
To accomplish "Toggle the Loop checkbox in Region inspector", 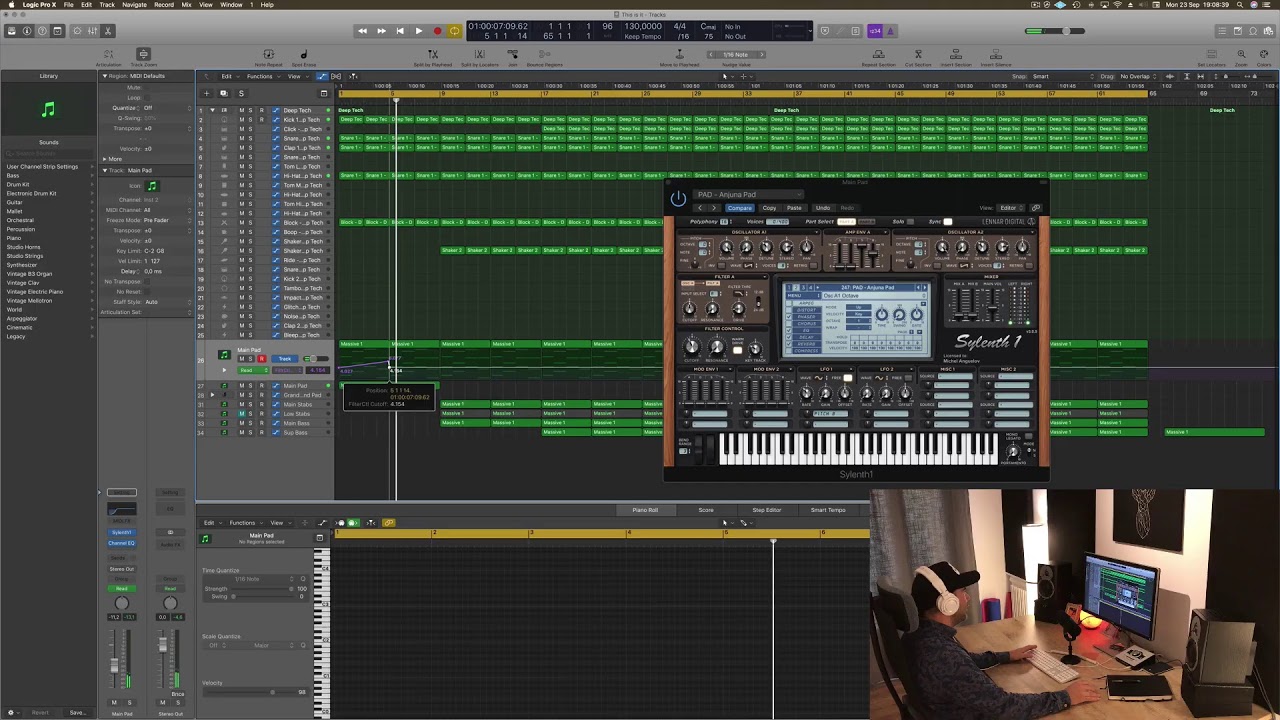I will pyautogui.click(x=147, y=97).
